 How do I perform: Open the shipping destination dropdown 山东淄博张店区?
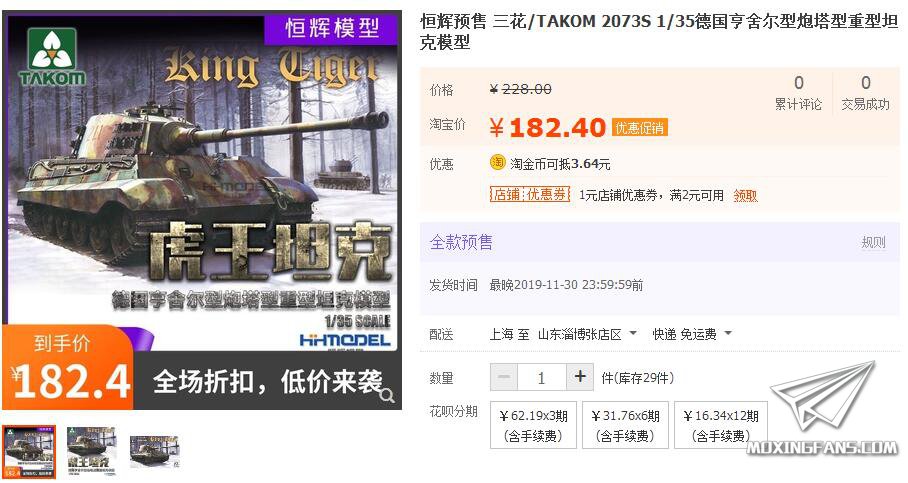click(x=587, y=334)
